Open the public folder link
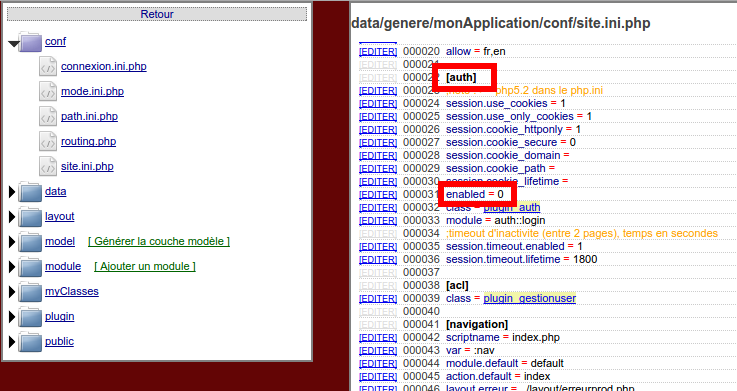The width and height of the screenshot is (737, 391). click(59, 341)
